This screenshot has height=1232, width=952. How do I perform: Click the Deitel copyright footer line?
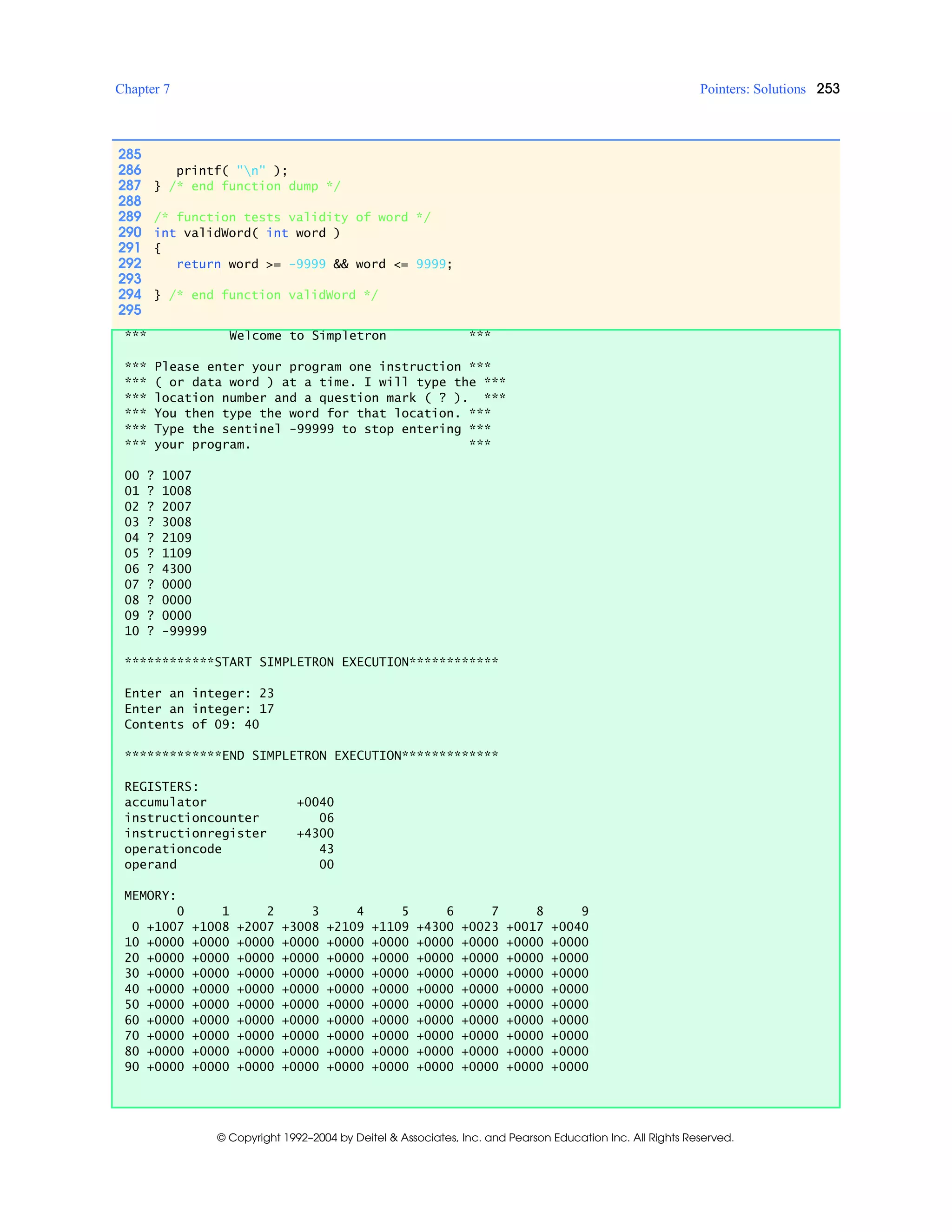(x=476, y=1138)
